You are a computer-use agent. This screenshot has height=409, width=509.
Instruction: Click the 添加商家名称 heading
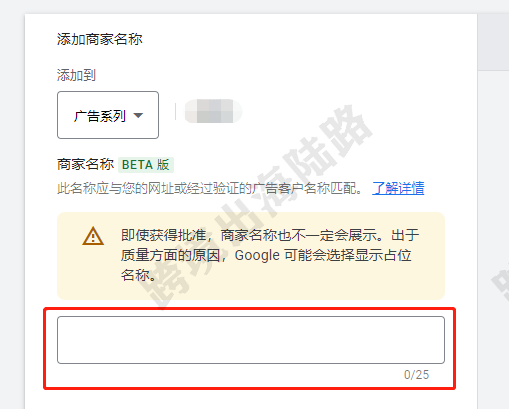[100, 39]
